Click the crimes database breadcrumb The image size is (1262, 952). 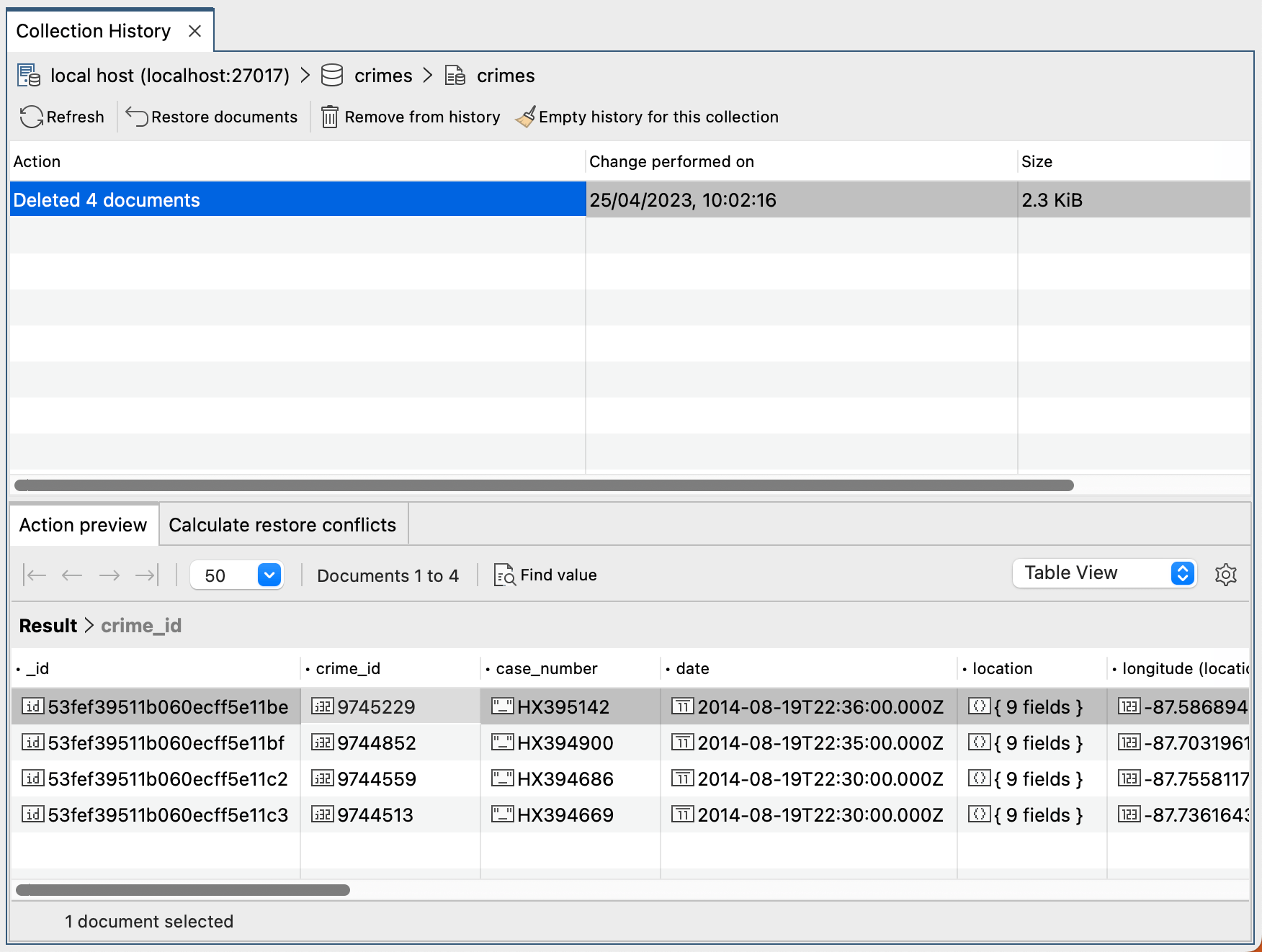pyautogui.click(x=382, y=76)
